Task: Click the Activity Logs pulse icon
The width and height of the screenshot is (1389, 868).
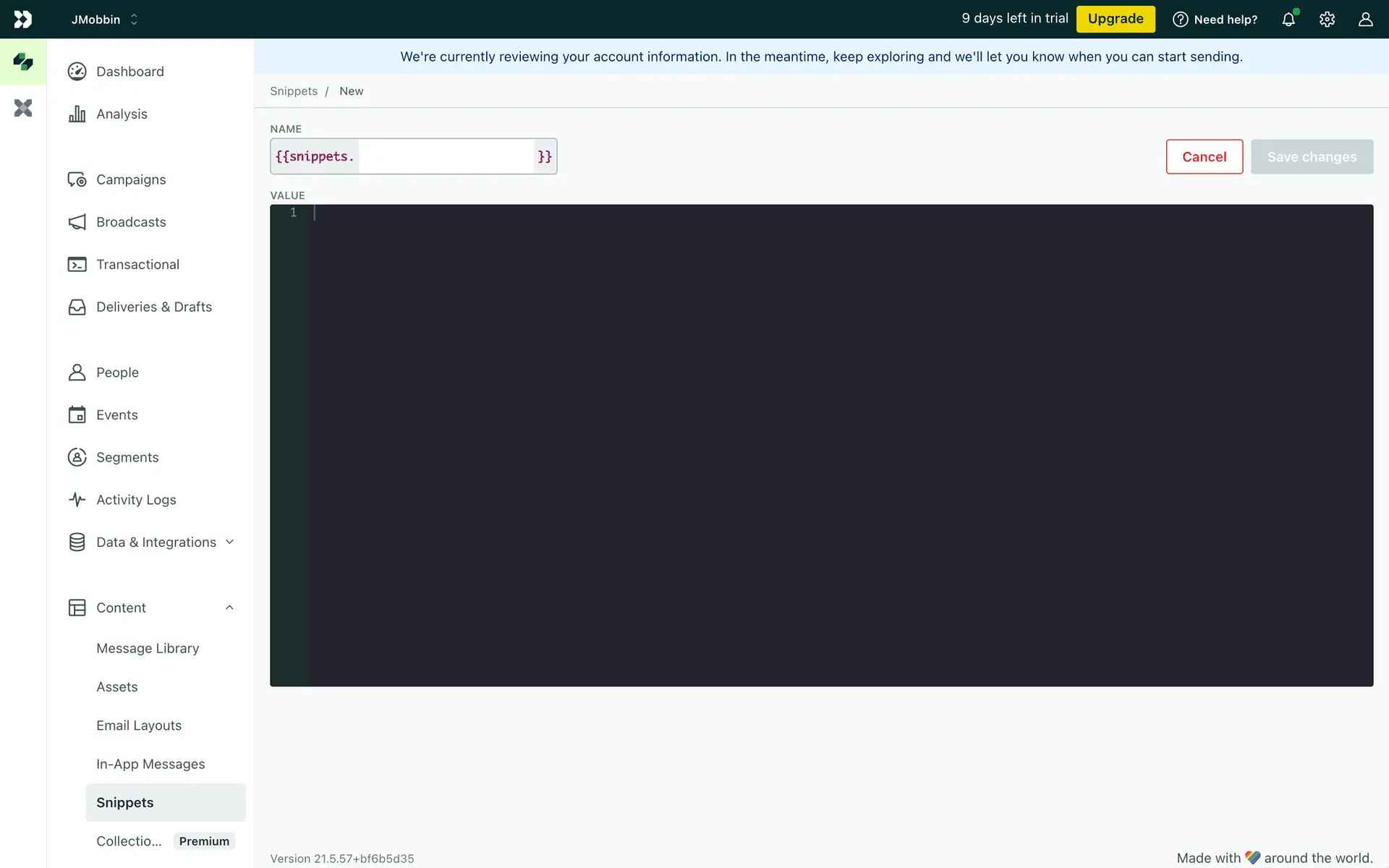Action: pyautogui.click(x=77, y=500)
